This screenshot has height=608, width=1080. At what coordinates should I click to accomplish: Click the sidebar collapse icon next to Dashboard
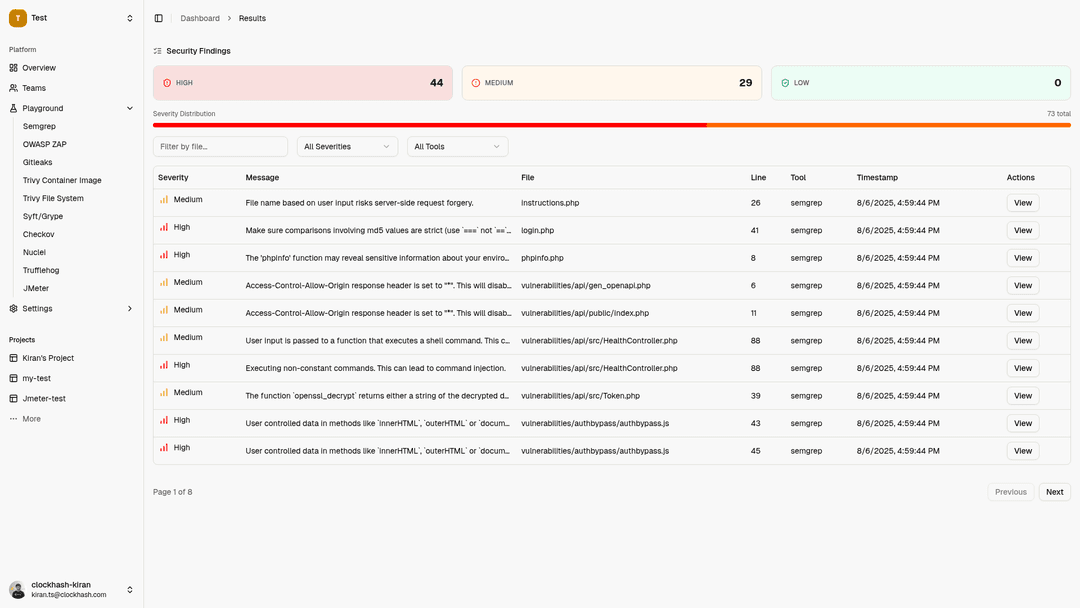tap(157, 18)
